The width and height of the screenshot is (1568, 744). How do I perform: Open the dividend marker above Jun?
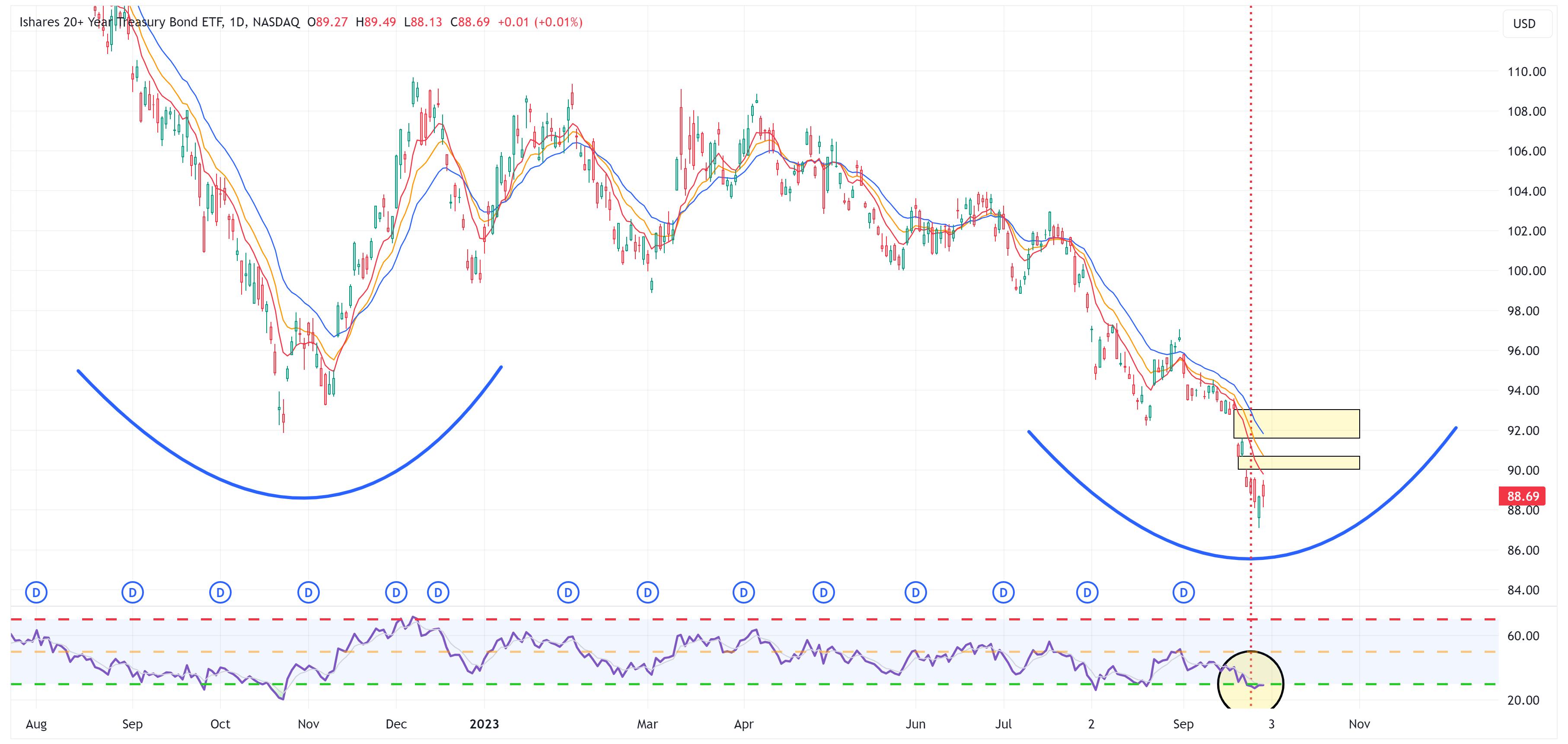915,591
